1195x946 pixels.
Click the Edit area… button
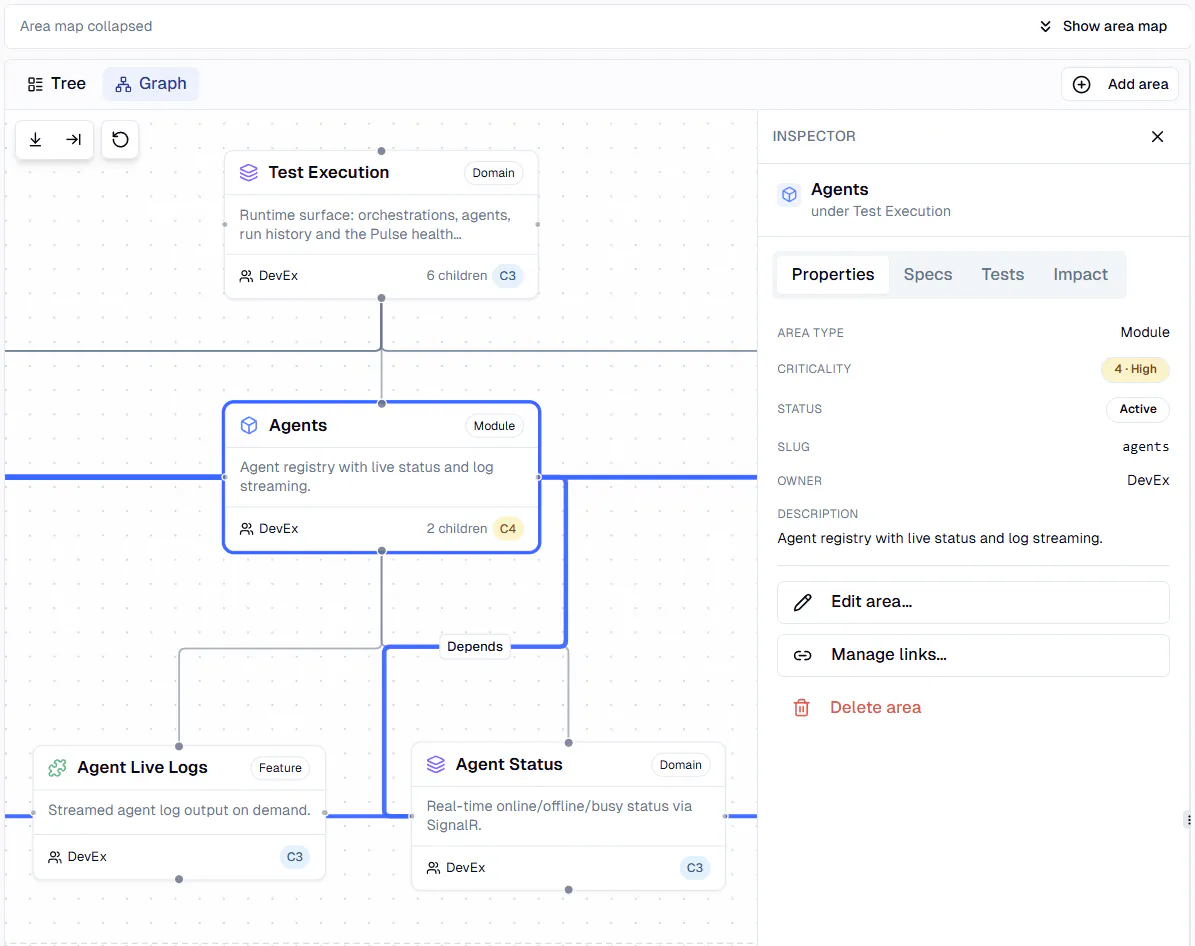pos(972,602)
